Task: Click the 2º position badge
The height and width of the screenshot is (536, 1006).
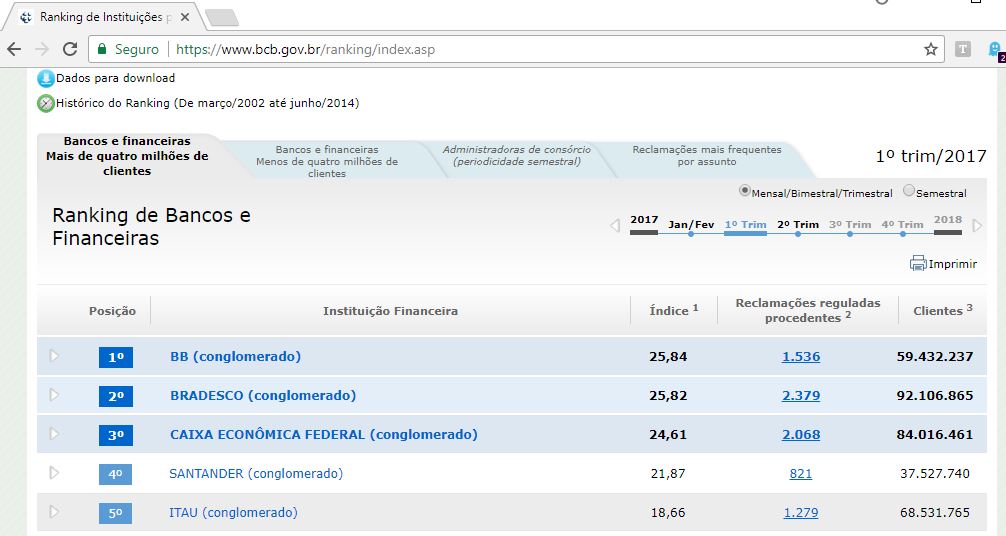Action: pyautogui.click(x=115, y=396)
